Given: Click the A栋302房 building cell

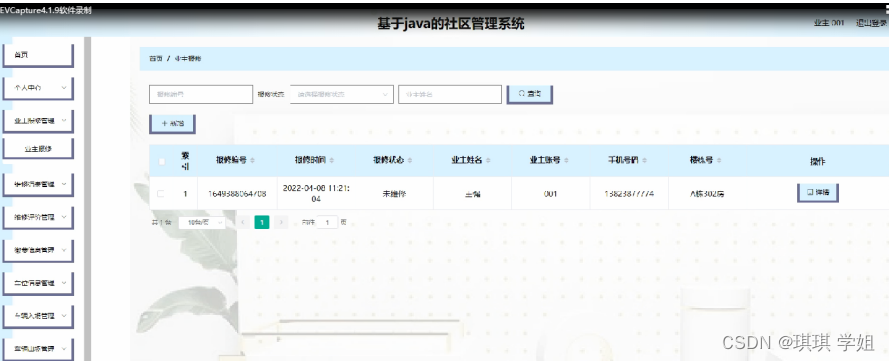Looking at the screenshot, I should [707, 194].
